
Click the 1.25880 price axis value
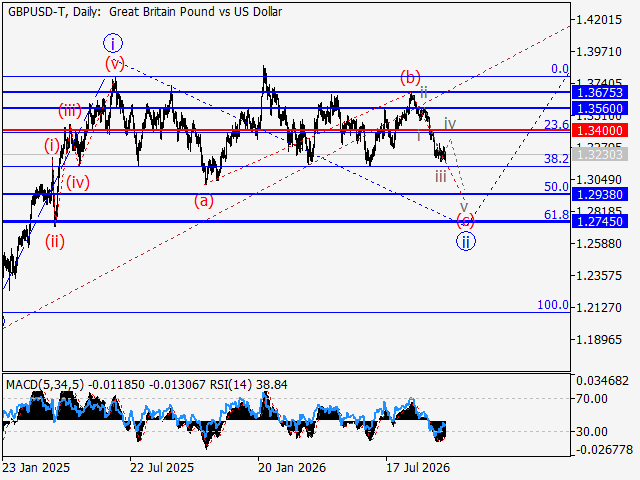pyautogui.click(x=599, y=244)
